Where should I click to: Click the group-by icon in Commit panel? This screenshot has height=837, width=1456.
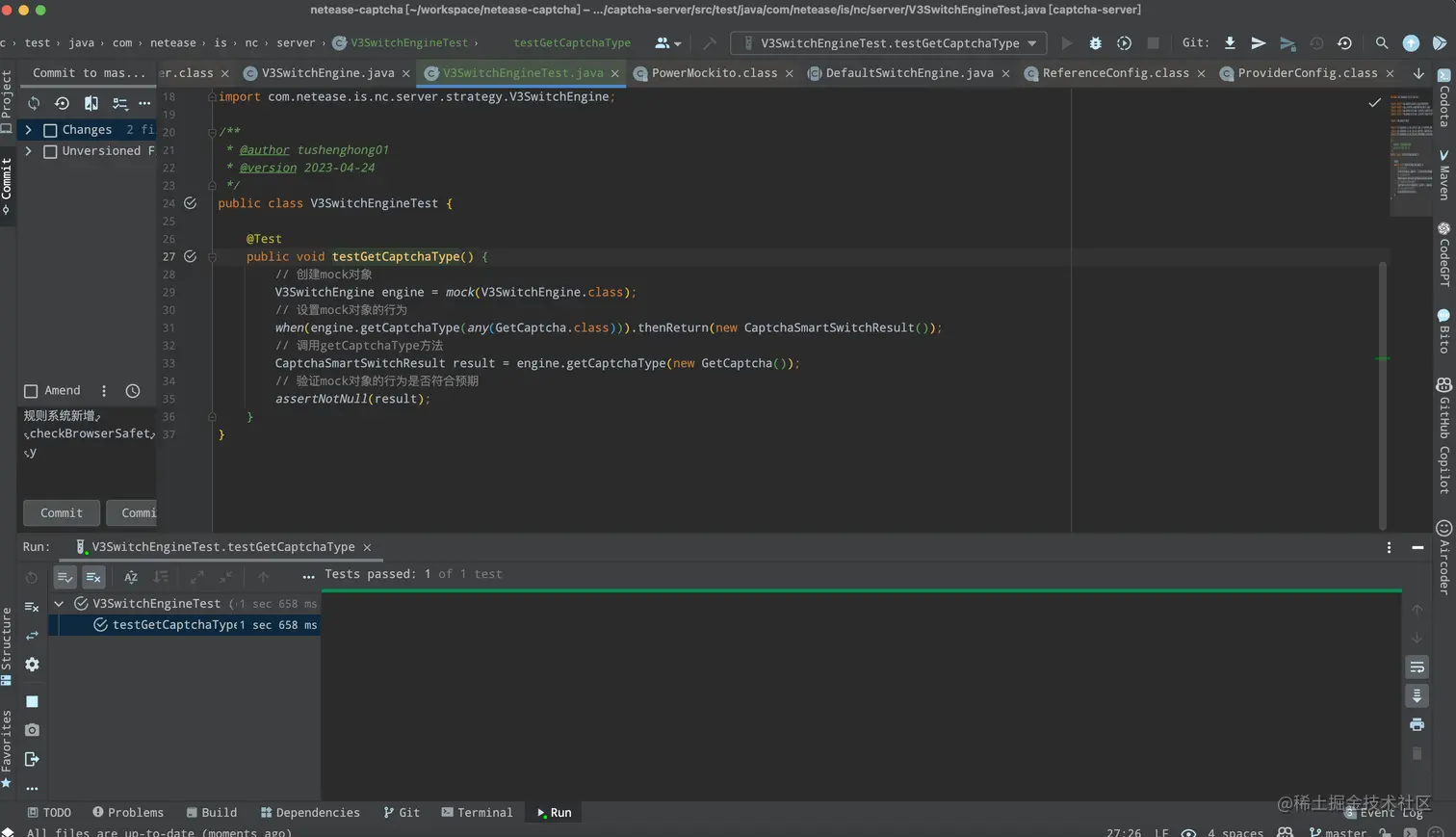(119, 103)
